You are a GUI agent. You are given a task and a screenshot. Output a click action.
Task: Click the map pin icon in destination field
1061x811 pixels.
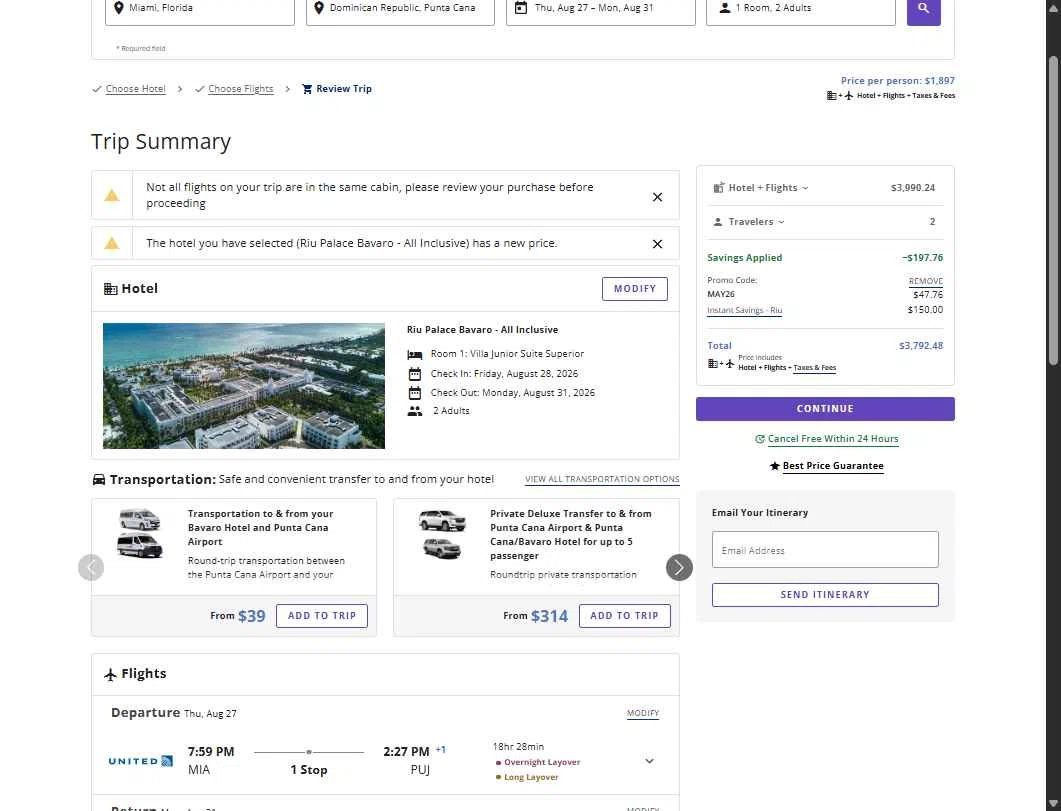click(319, 7)
